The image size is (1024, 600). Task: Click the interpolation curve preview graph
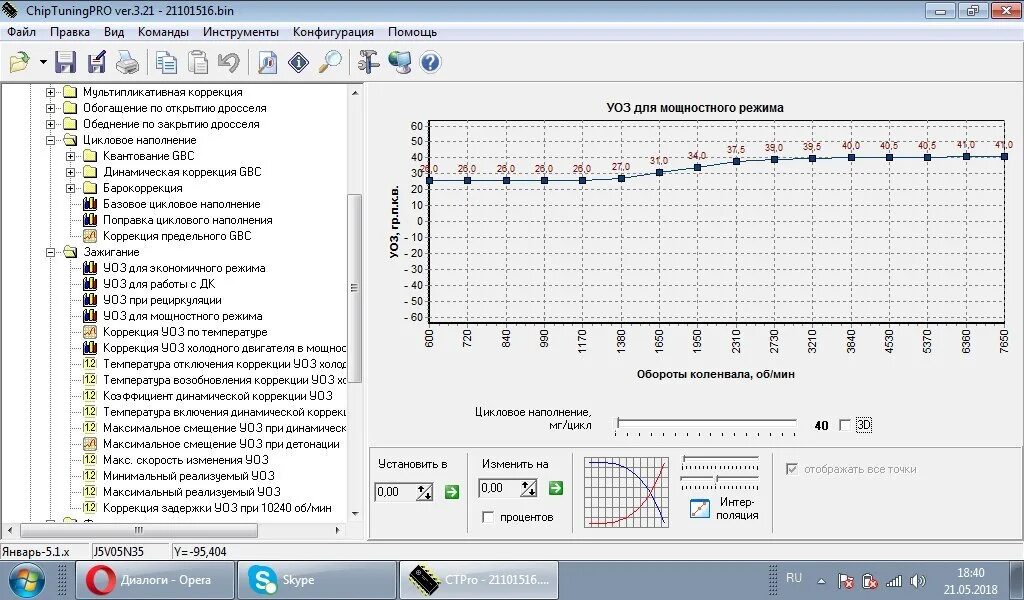click(x=626, y=492)
